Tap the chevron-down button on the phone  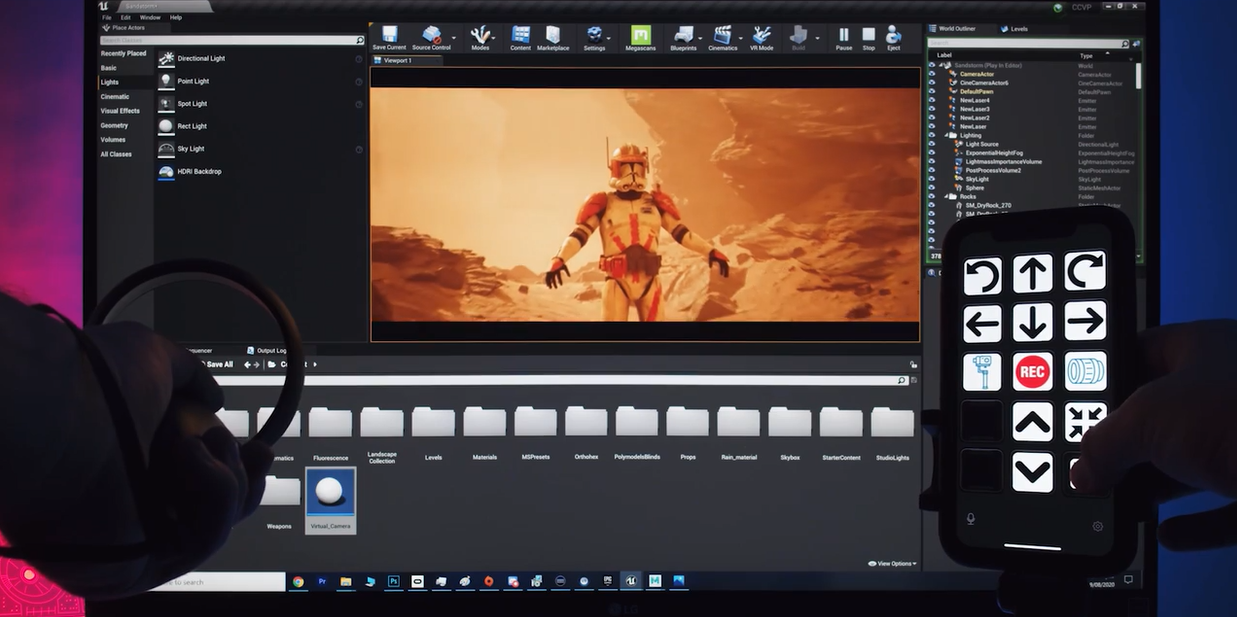click(x=1033, y=471)
